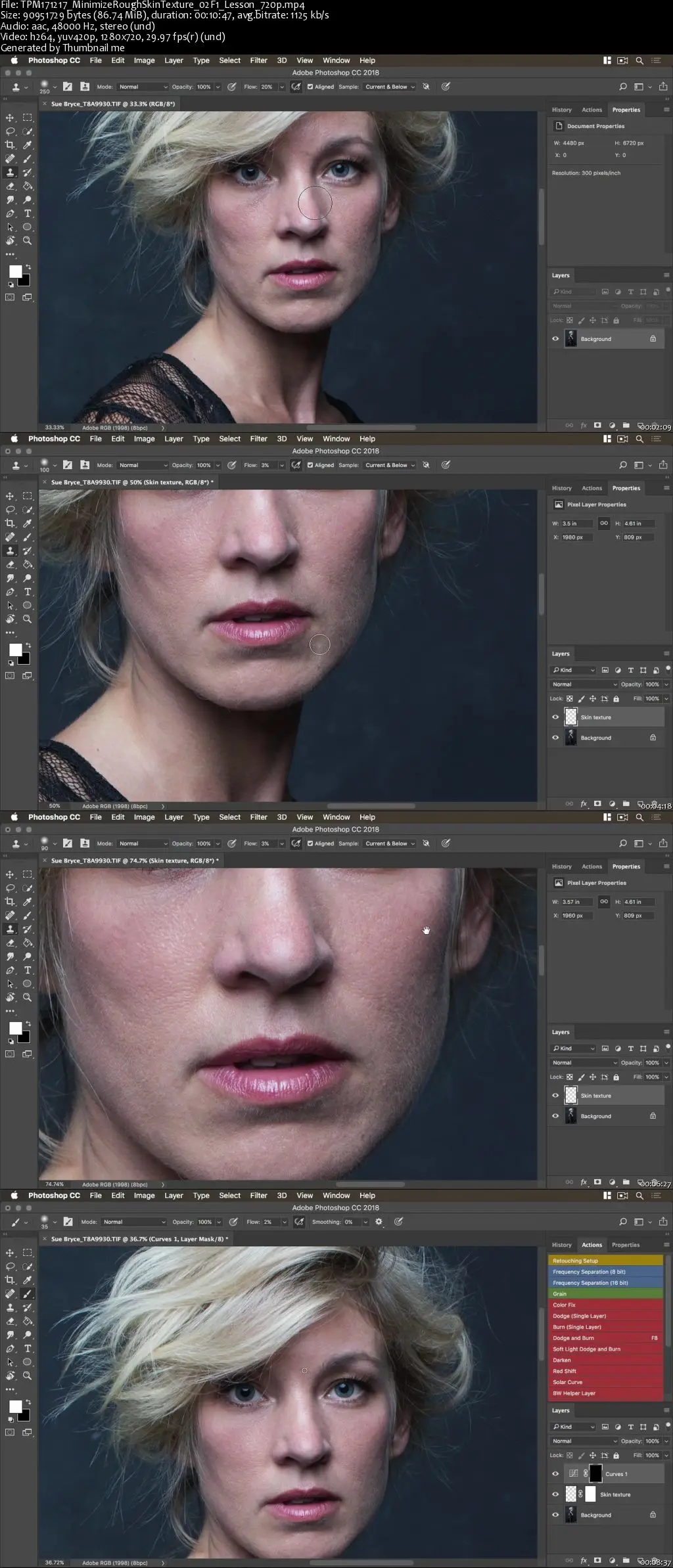
Task: Open Sample Current & Below dropdown in 50% frame
Action: click(x=390, y=465)
